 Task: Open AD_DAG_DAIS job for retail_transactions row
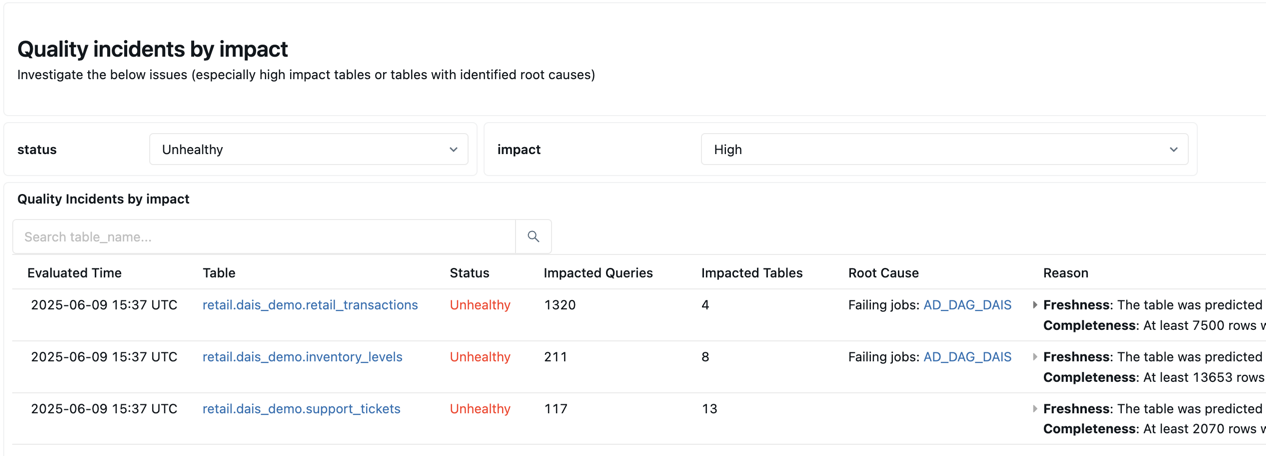coord(967,305)
